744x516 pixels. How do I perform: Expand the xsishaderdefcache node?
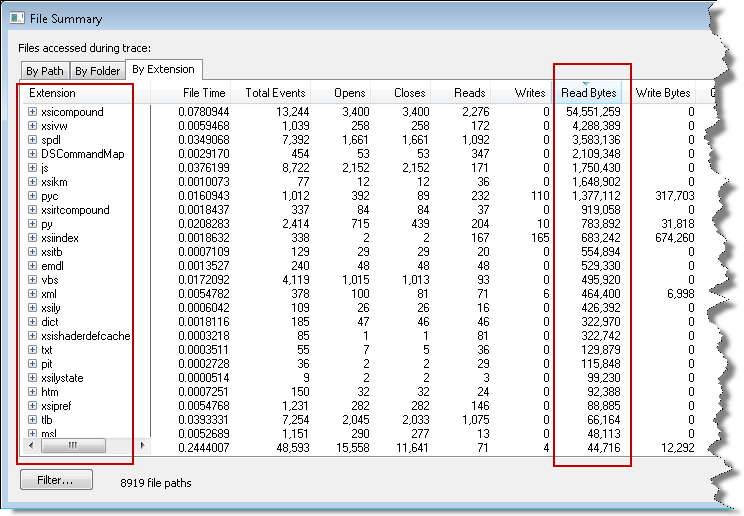tap(33, 336)
